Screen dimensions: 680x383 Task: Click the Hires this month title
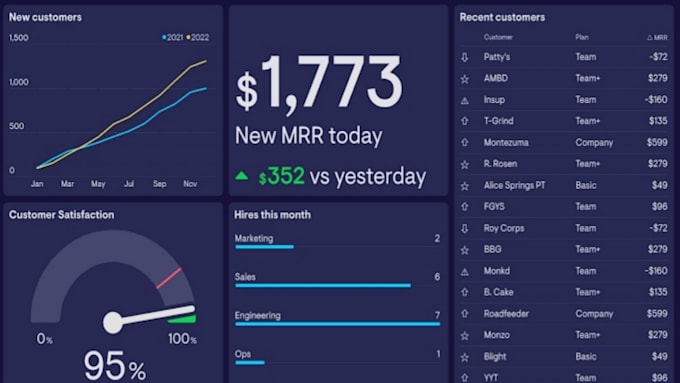272,215
